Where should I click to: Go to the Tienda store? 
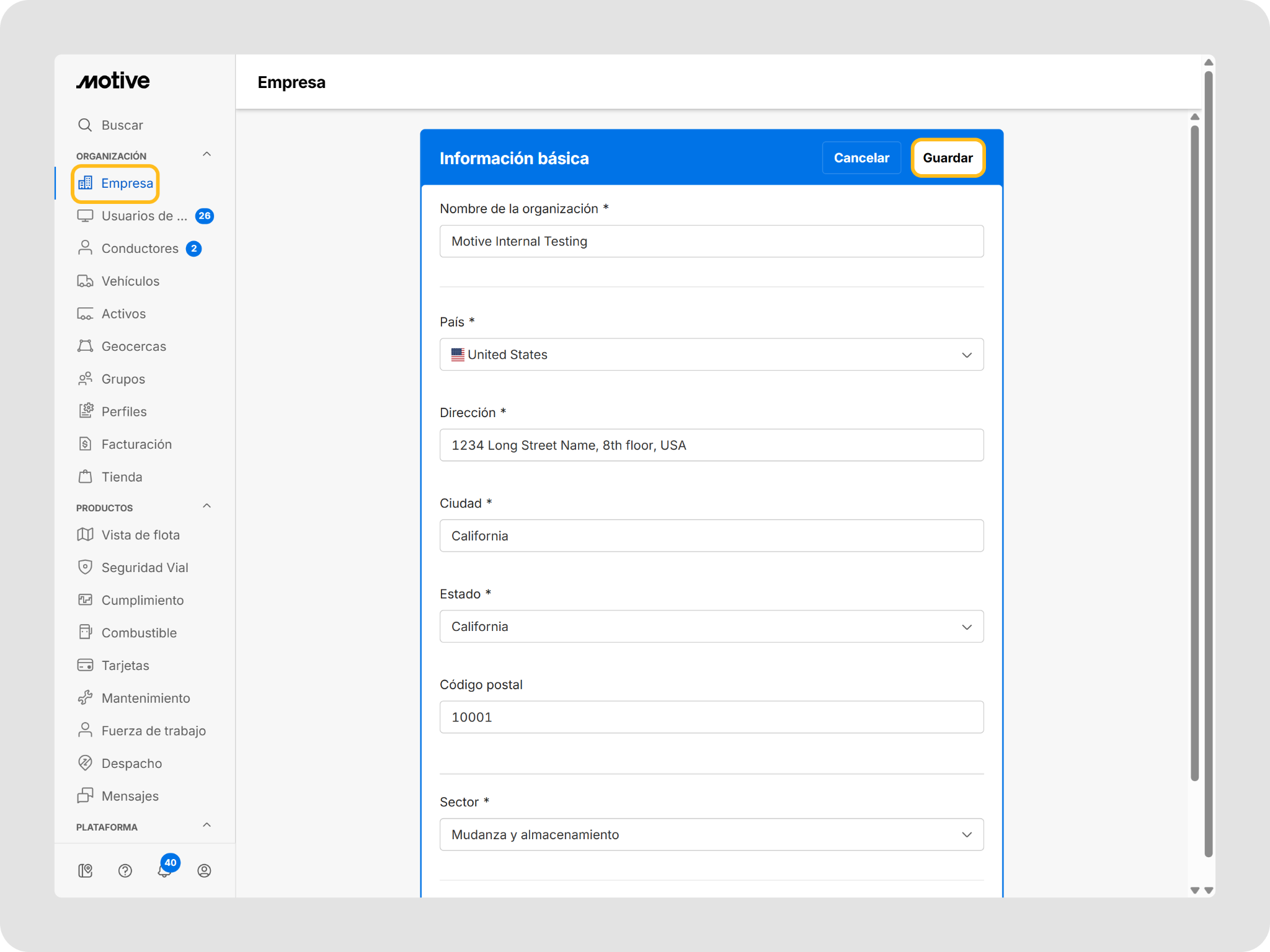point(110,477)
